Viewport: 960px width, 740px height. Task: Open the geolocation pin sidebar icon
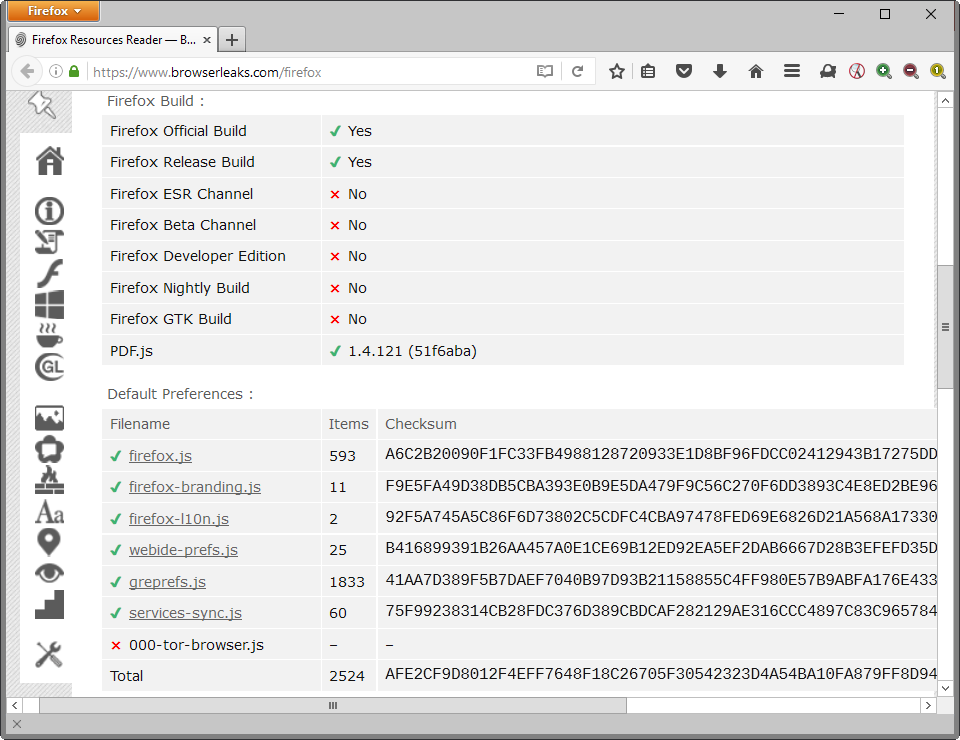pos(49,542)
